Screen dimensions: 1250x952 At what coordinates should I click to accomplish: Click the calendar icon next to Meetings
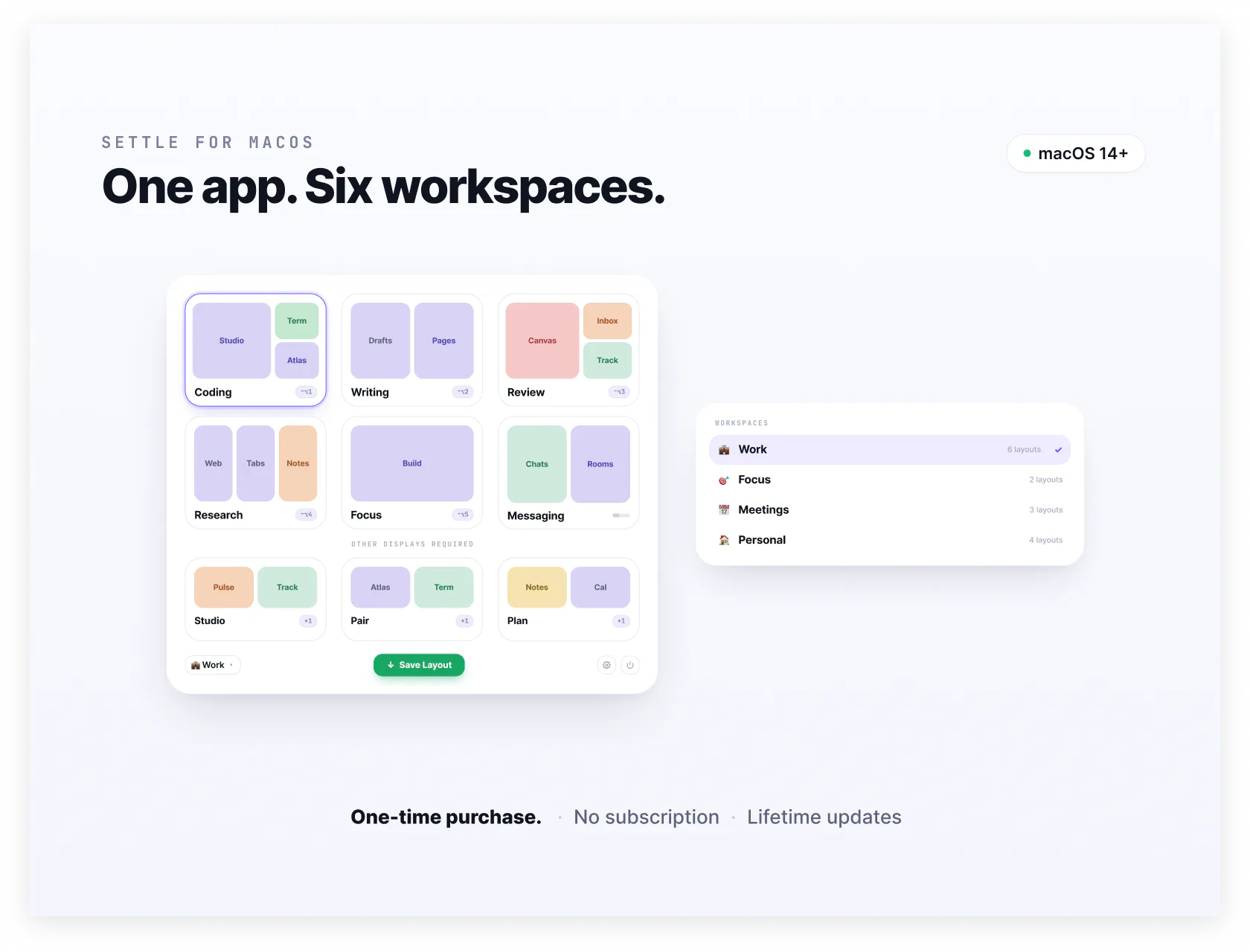pyautogui.click(x=724, y=510)
